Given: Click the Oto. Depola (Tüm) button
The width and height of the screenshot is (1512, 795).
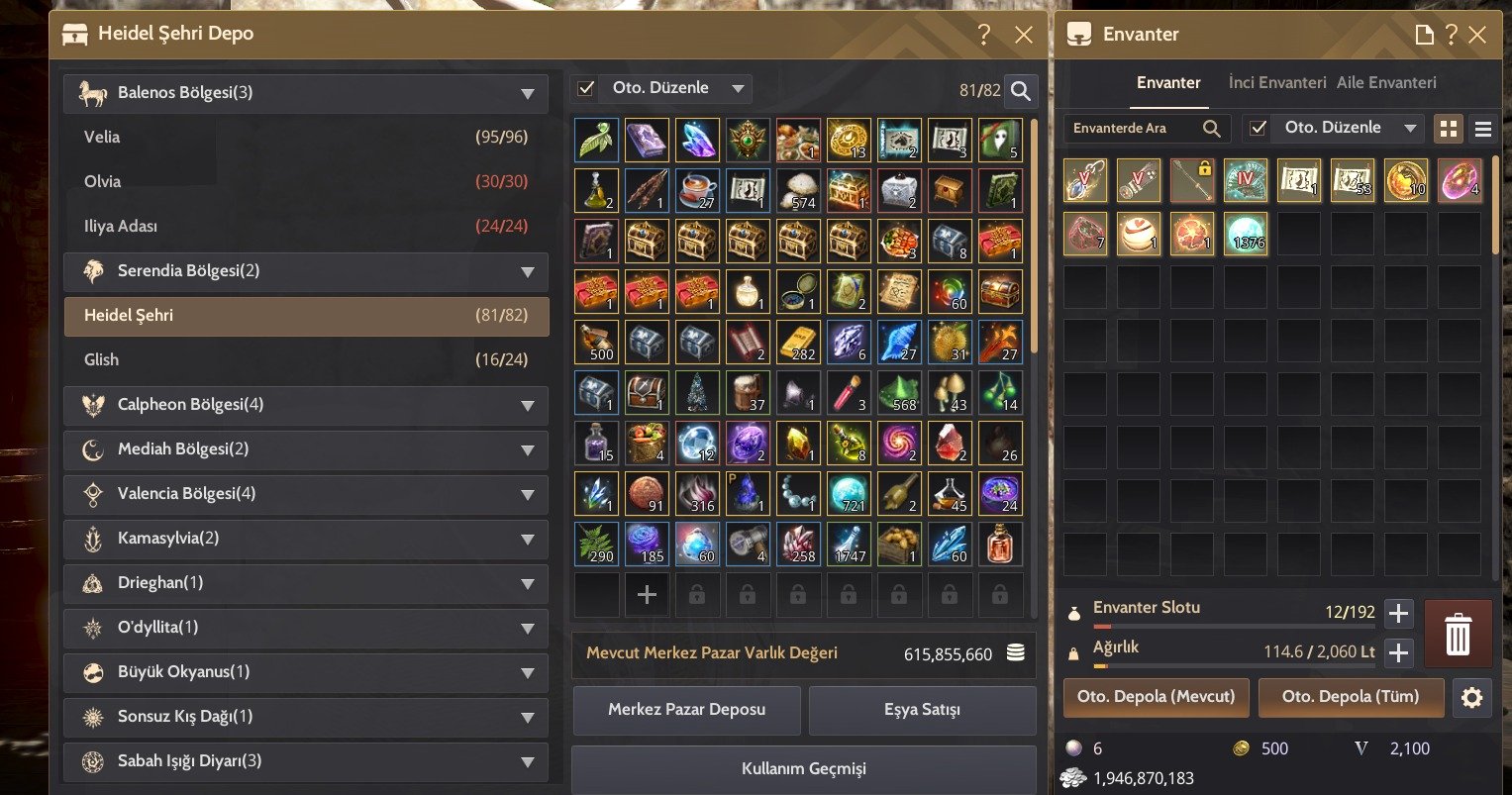Looking at the screenshot, I should 1351,697.
